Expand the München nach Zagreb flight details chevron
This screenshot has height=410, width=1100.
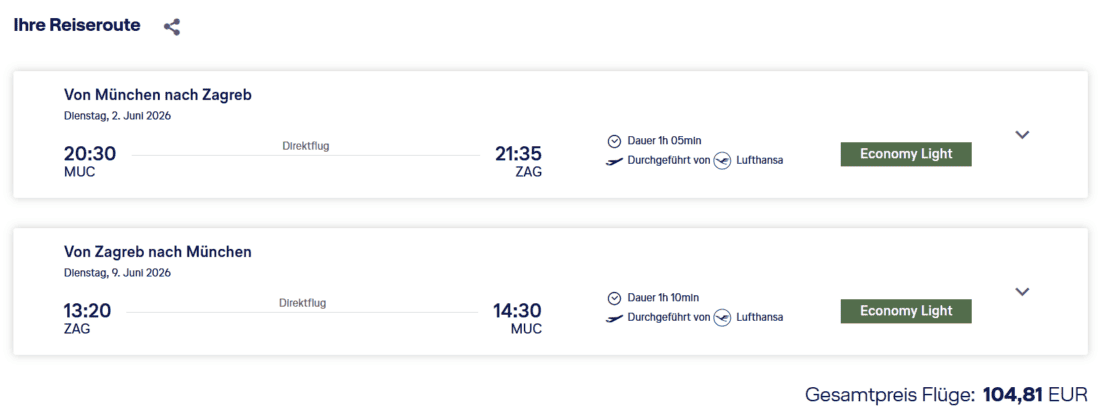tap(1022, 135)
